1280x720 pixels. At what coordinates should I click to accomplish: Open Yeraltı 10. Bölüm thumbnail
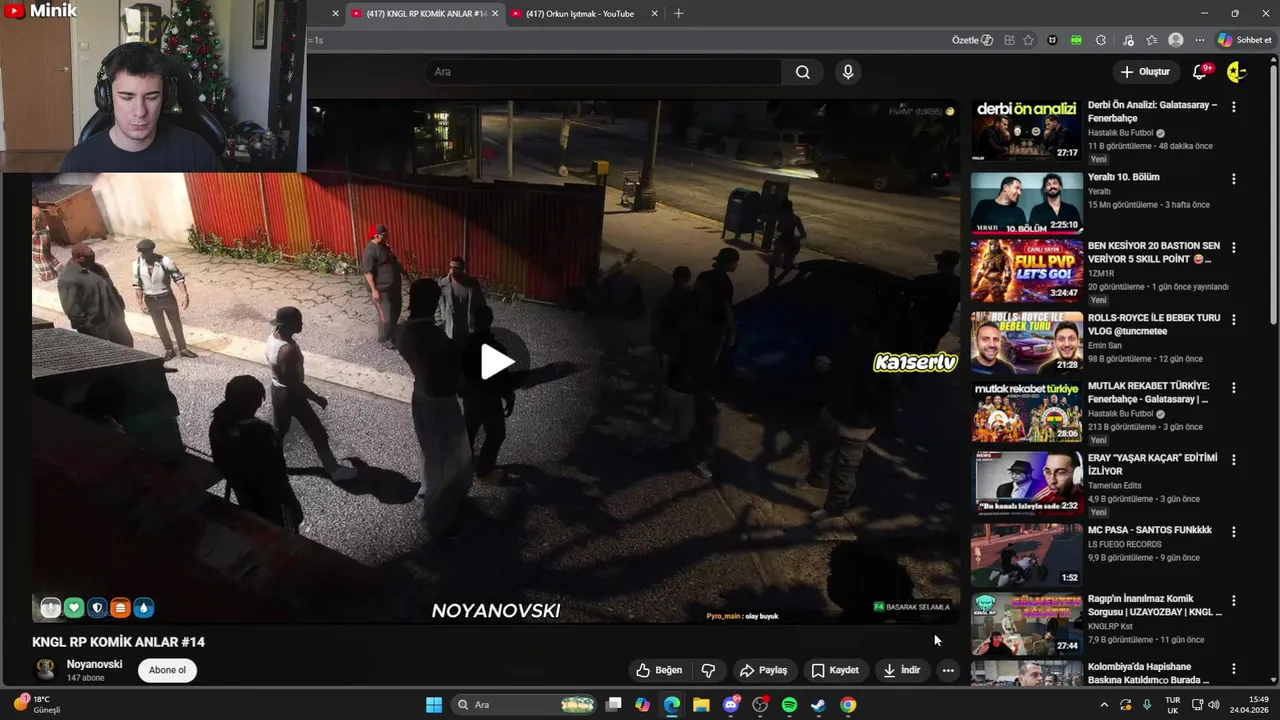(1026, 203)
